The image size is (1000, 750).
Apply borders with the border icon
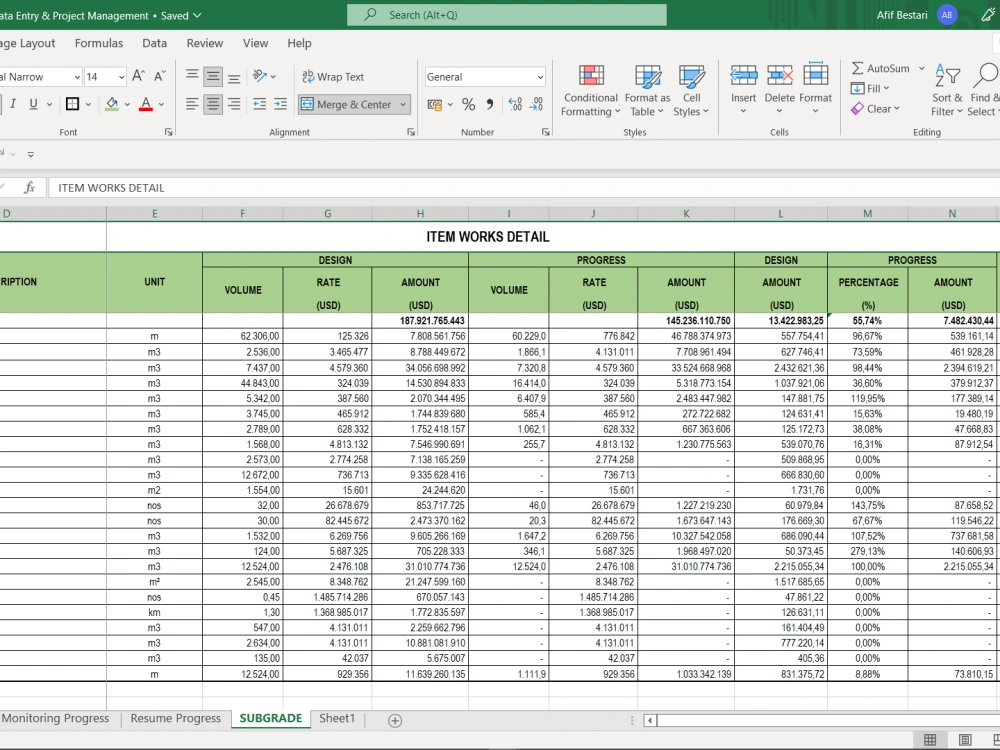(x=73, y=104)
